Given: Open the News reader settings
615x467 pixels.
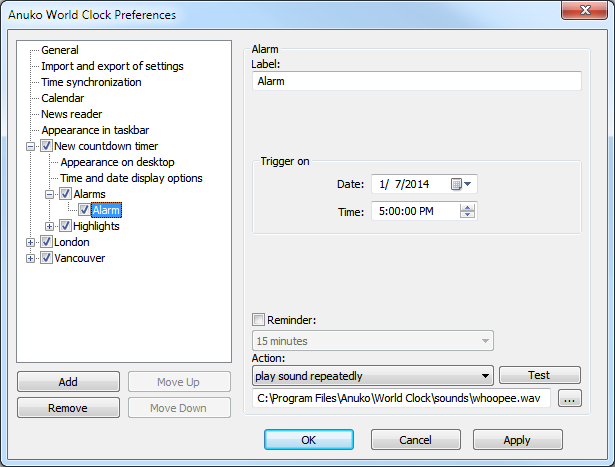Looking at the screenshot, I should 71,114.
